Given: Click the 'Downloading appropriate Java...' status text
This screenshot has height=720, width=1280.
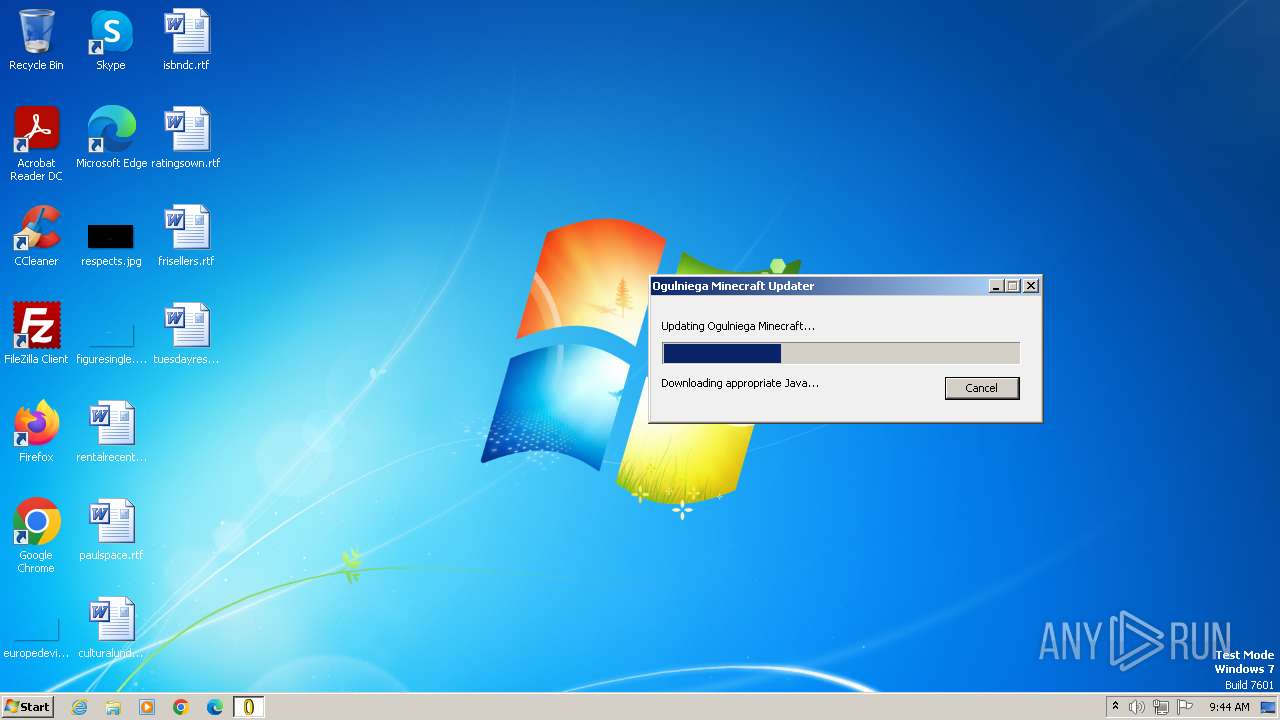Looking at the screenshot, I should coord(740,383).
